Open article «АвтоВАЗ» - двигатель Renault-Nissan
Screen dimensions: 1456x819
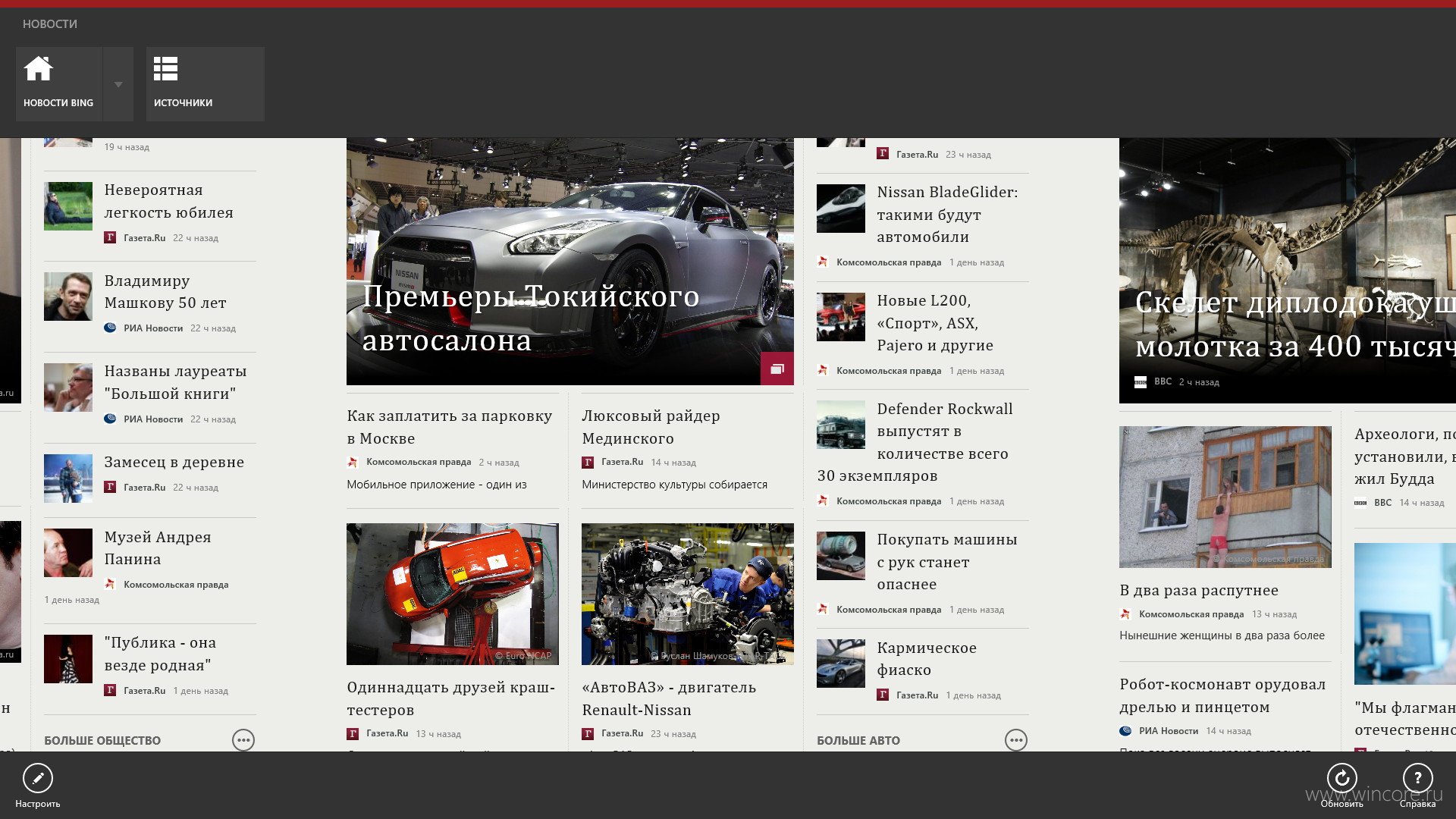coord(669,698)
